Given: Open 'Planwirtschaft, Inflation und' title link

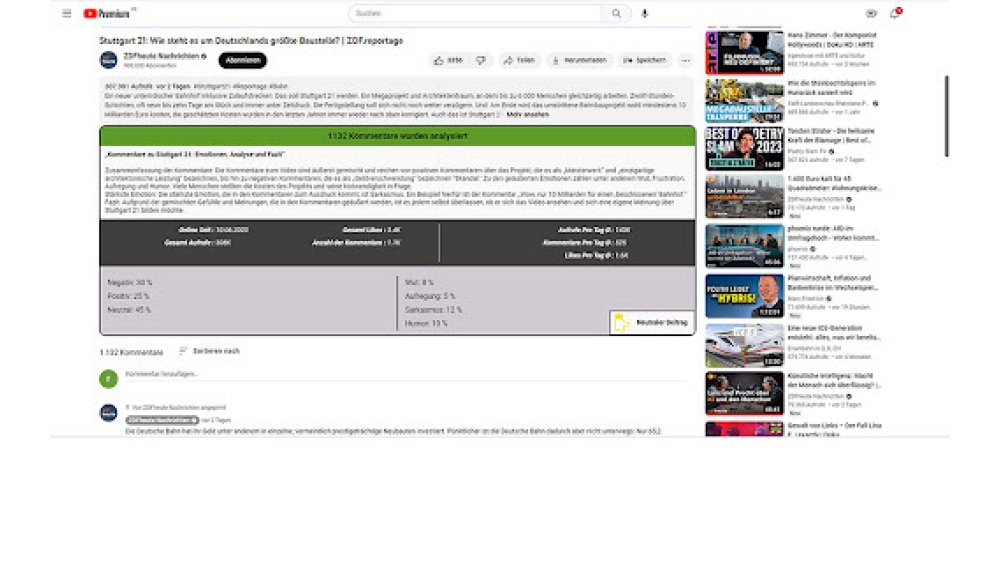Looking at the screenshot, I should point(833,282).
